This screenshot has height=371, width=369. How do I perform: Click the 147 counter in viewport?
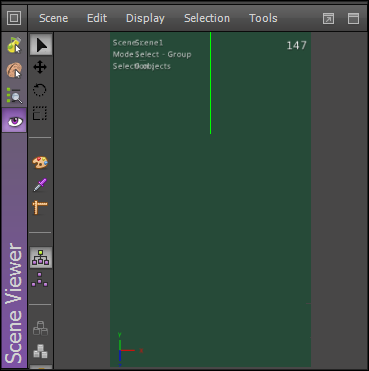click(296, 46)
